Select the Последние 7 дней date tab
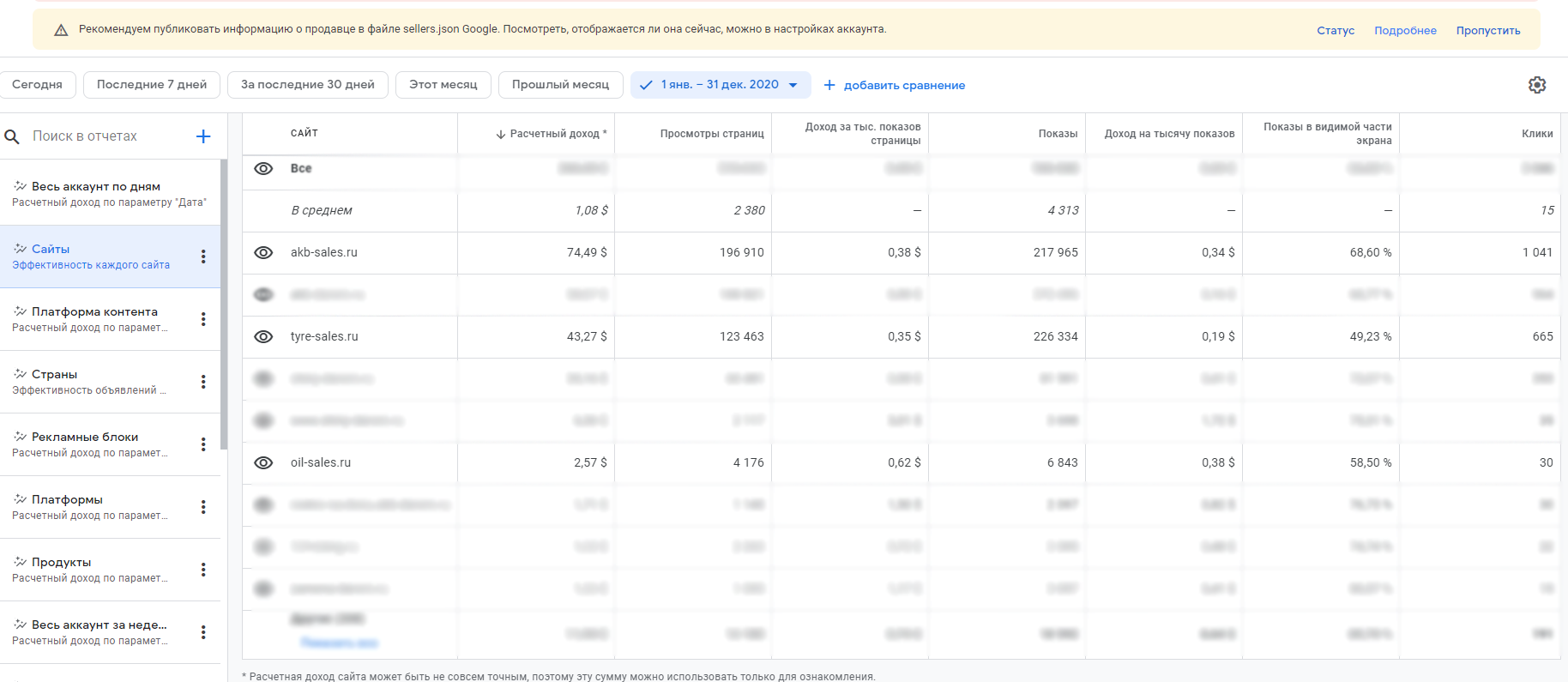The height and width of the screenshot is (682, 1568). pos(152,85)
